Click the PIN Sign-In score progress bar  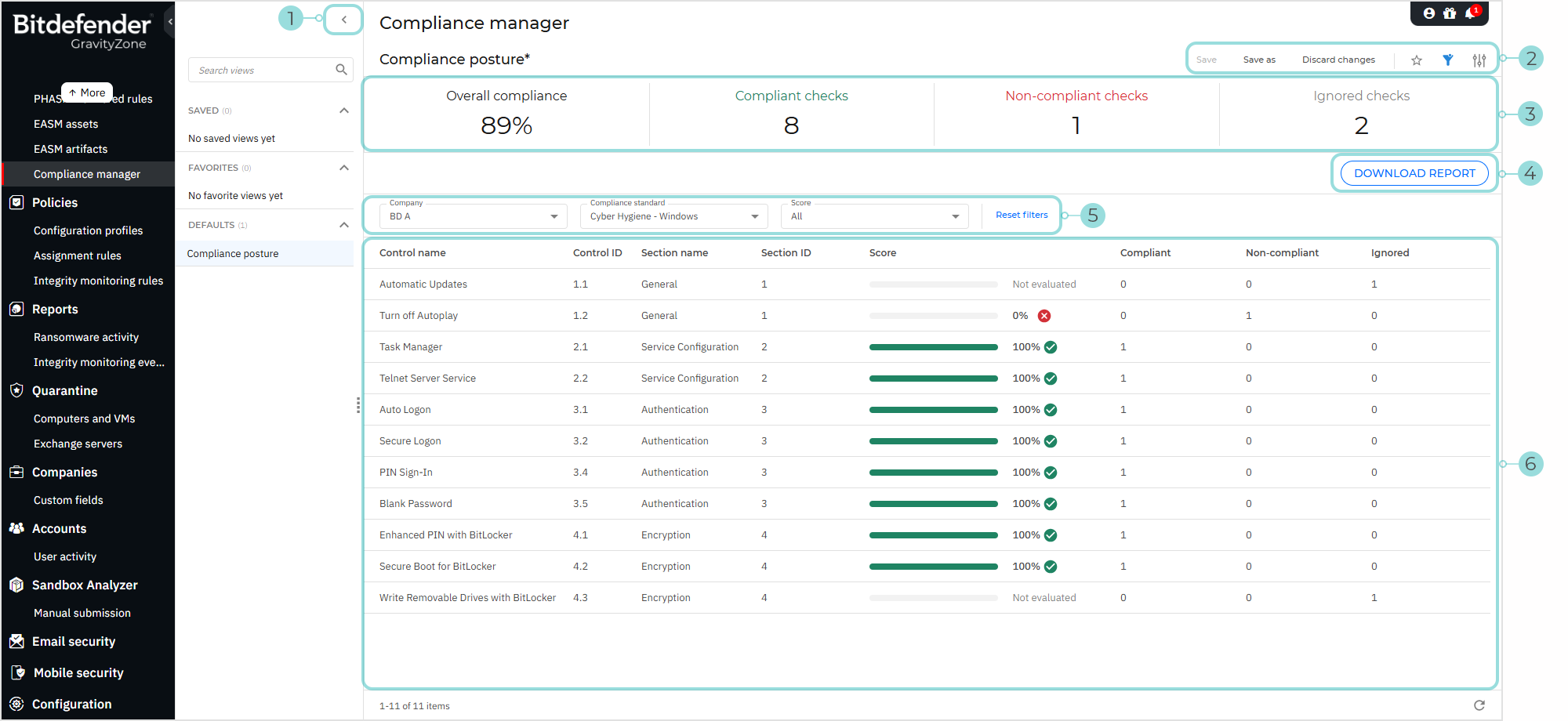coord(933,472)
